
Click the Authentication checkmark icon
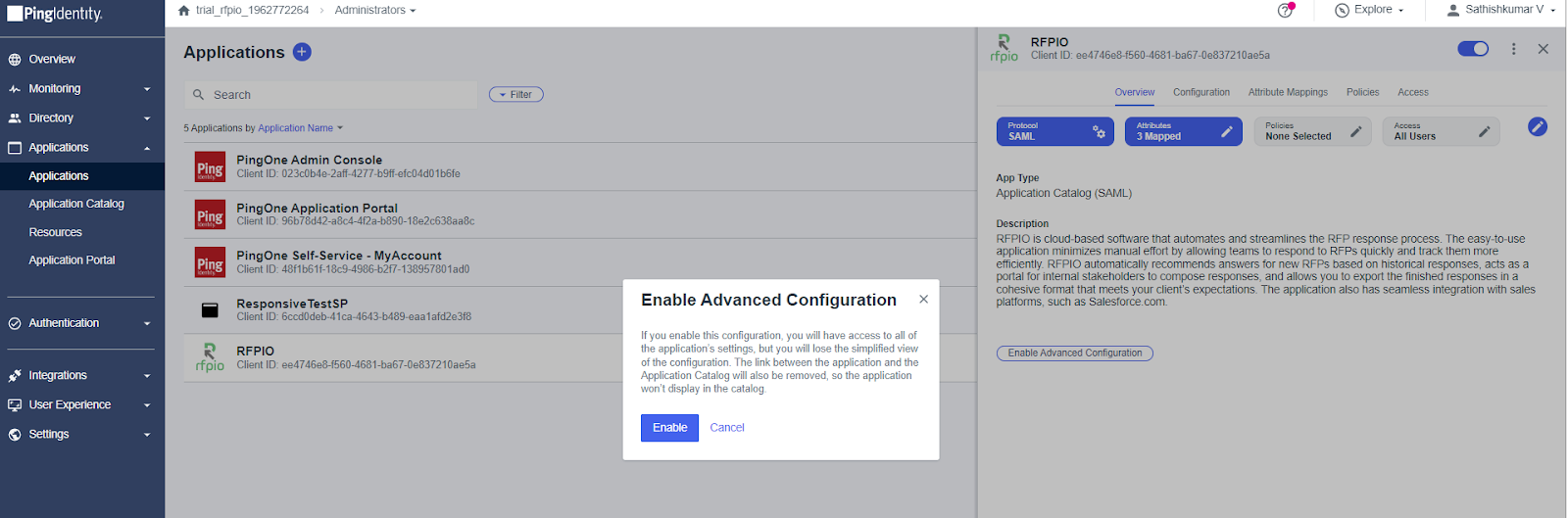(15, 323)
